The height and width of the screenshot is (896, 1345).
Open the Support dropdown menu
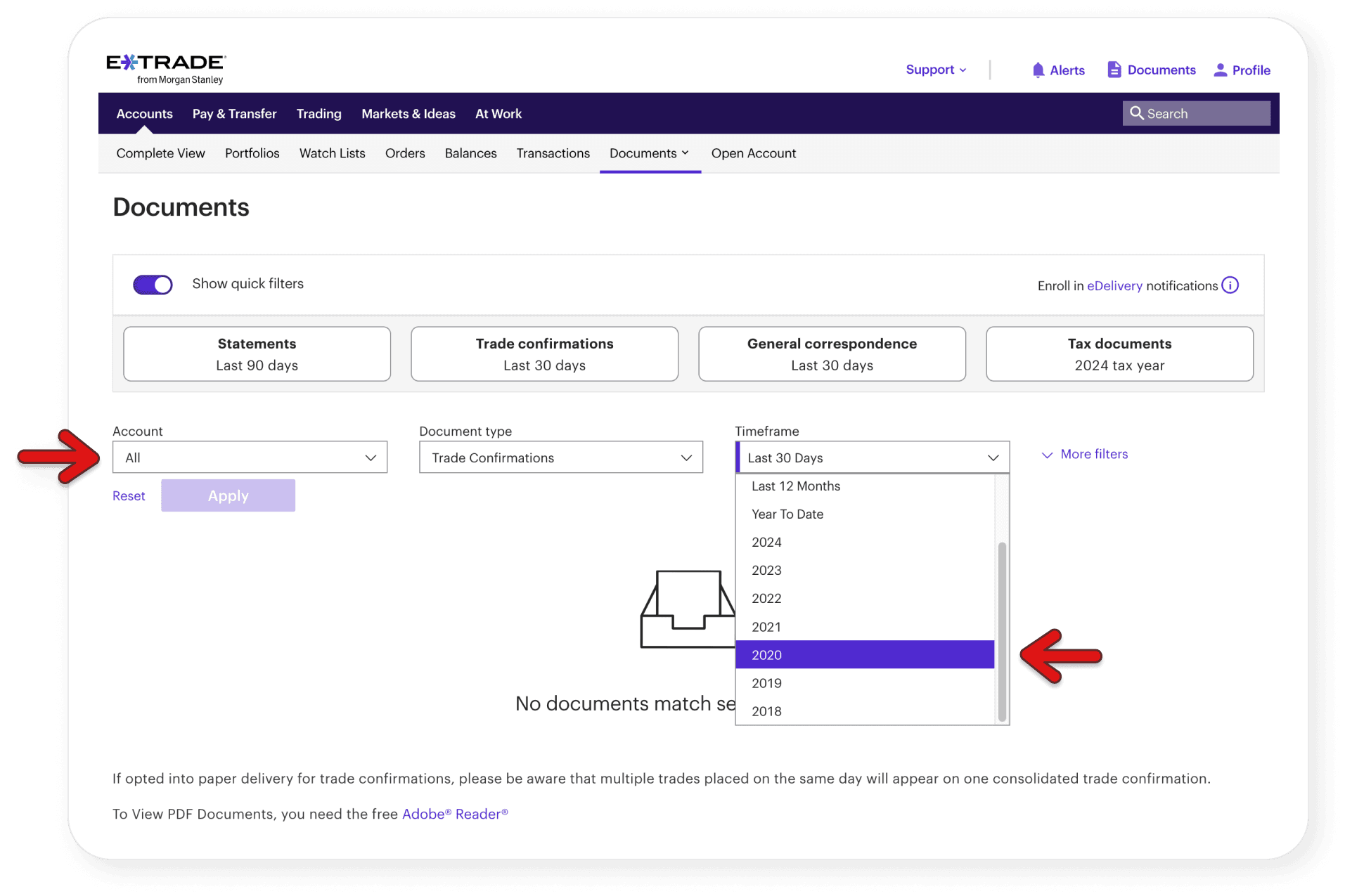(936, 70)
